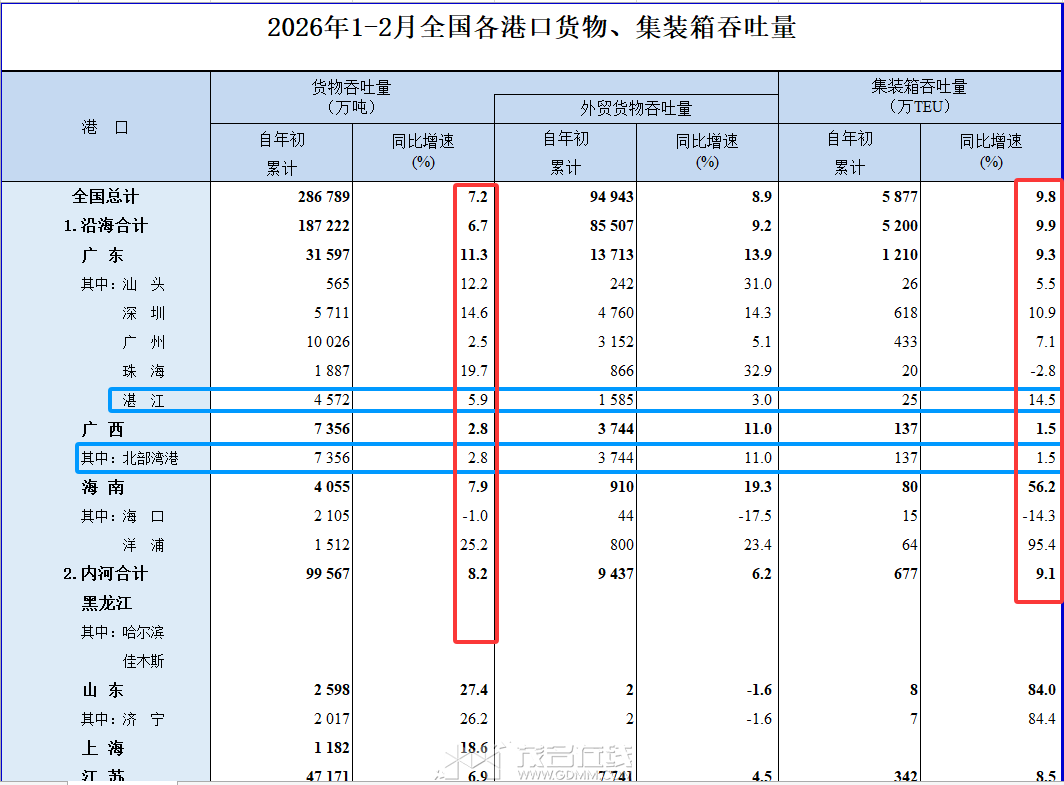
Task: Select the 港口 column header cell
Action: (x=105, y=127)
